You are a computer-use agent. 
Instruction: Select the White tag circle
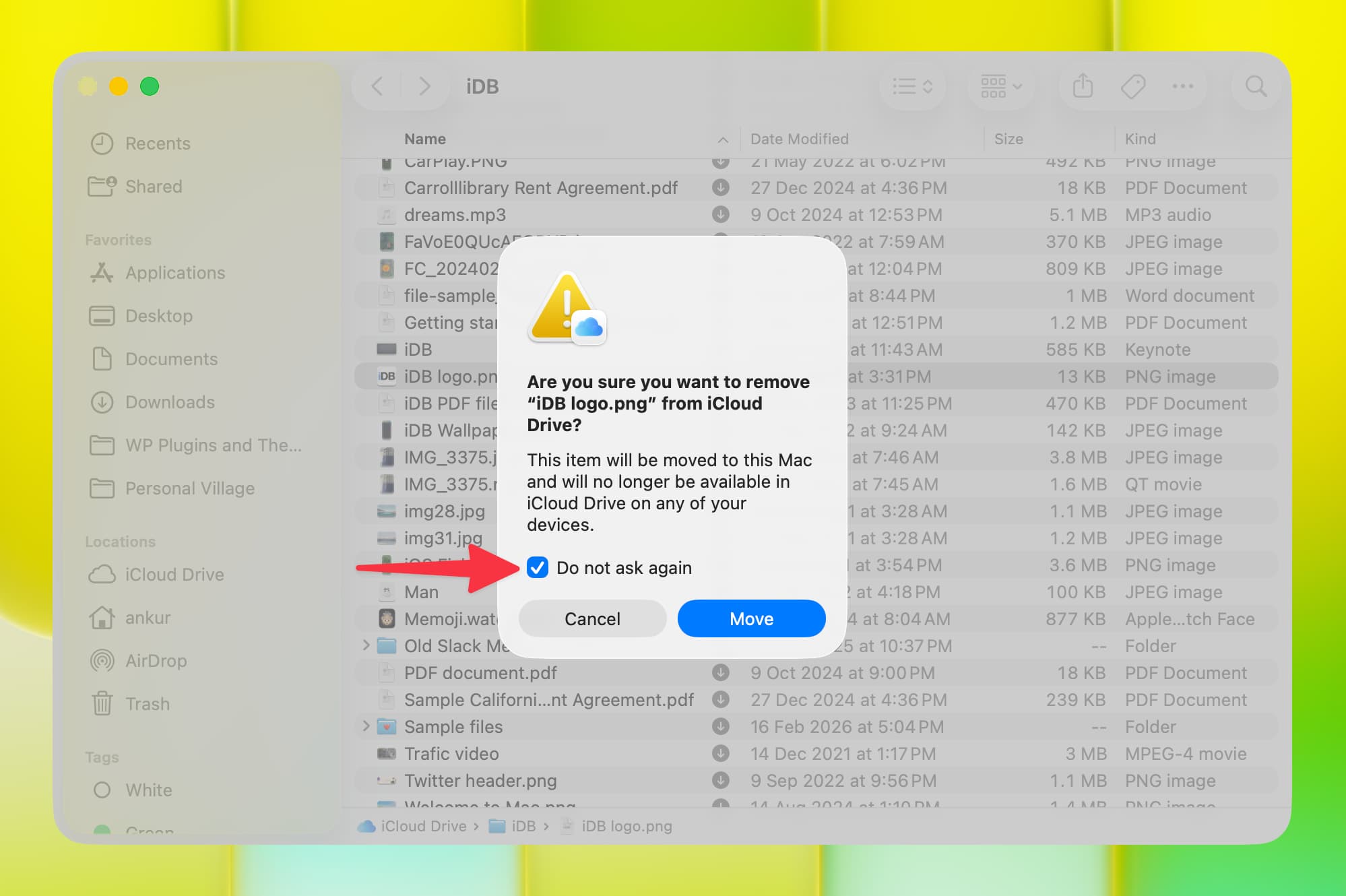(x=102, y=790)
